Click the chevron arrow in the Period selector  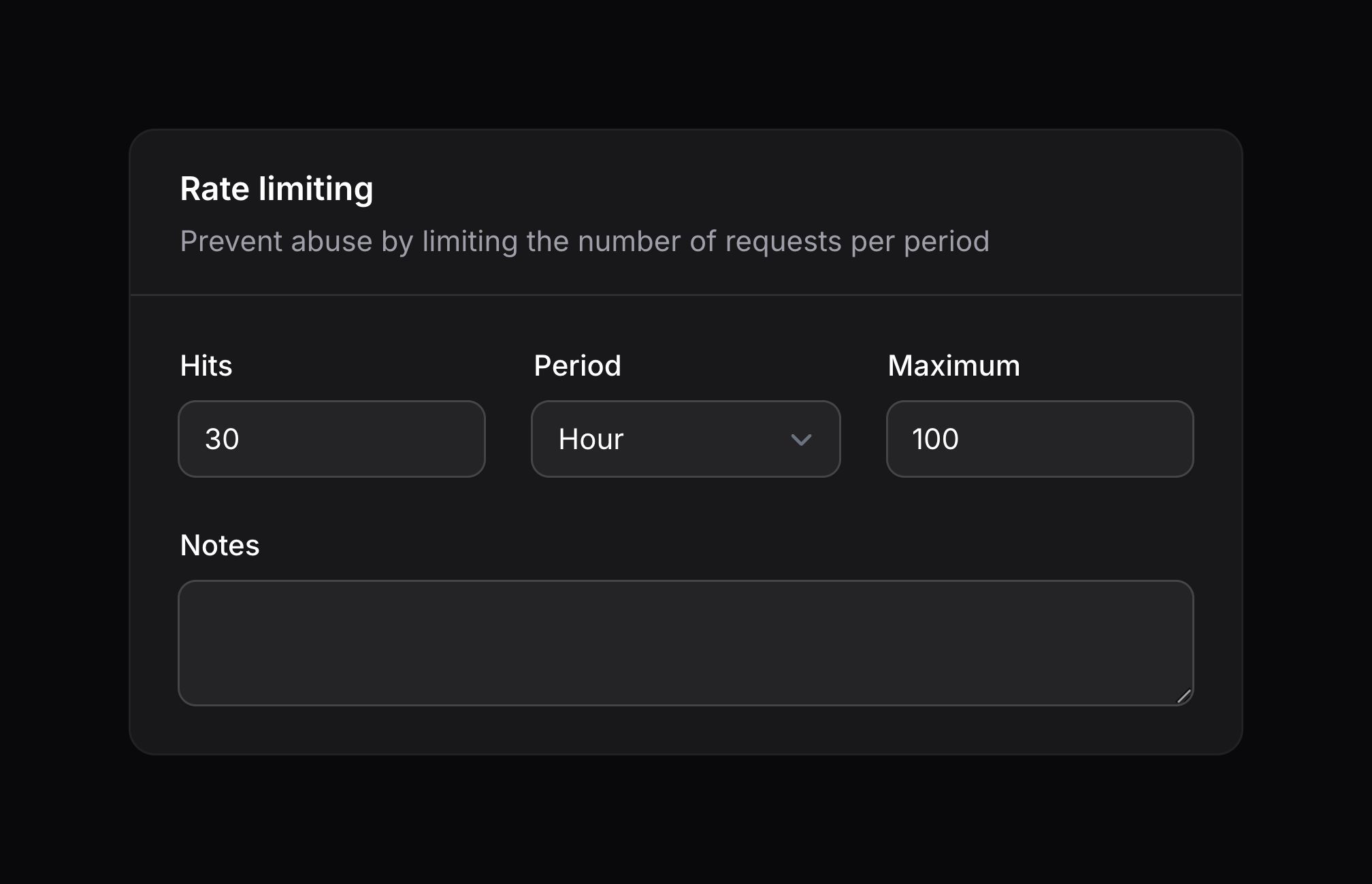coord(801,440)
